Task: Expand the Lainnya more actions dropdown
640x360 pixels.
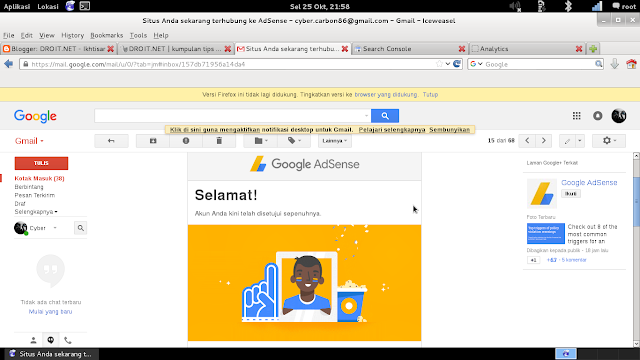Action: (x=334, y=141)
